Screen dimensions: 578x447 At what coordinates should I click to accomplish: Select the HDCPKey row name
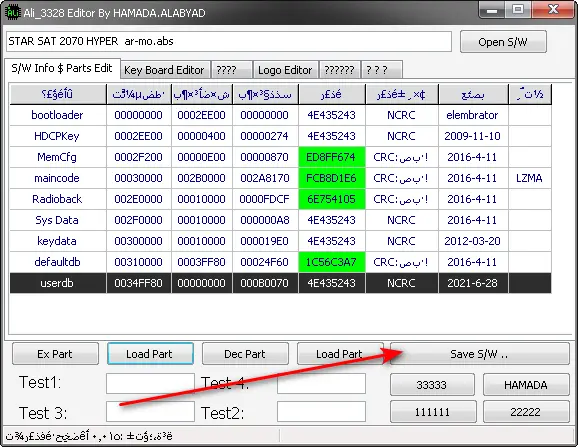click(58, 136)
